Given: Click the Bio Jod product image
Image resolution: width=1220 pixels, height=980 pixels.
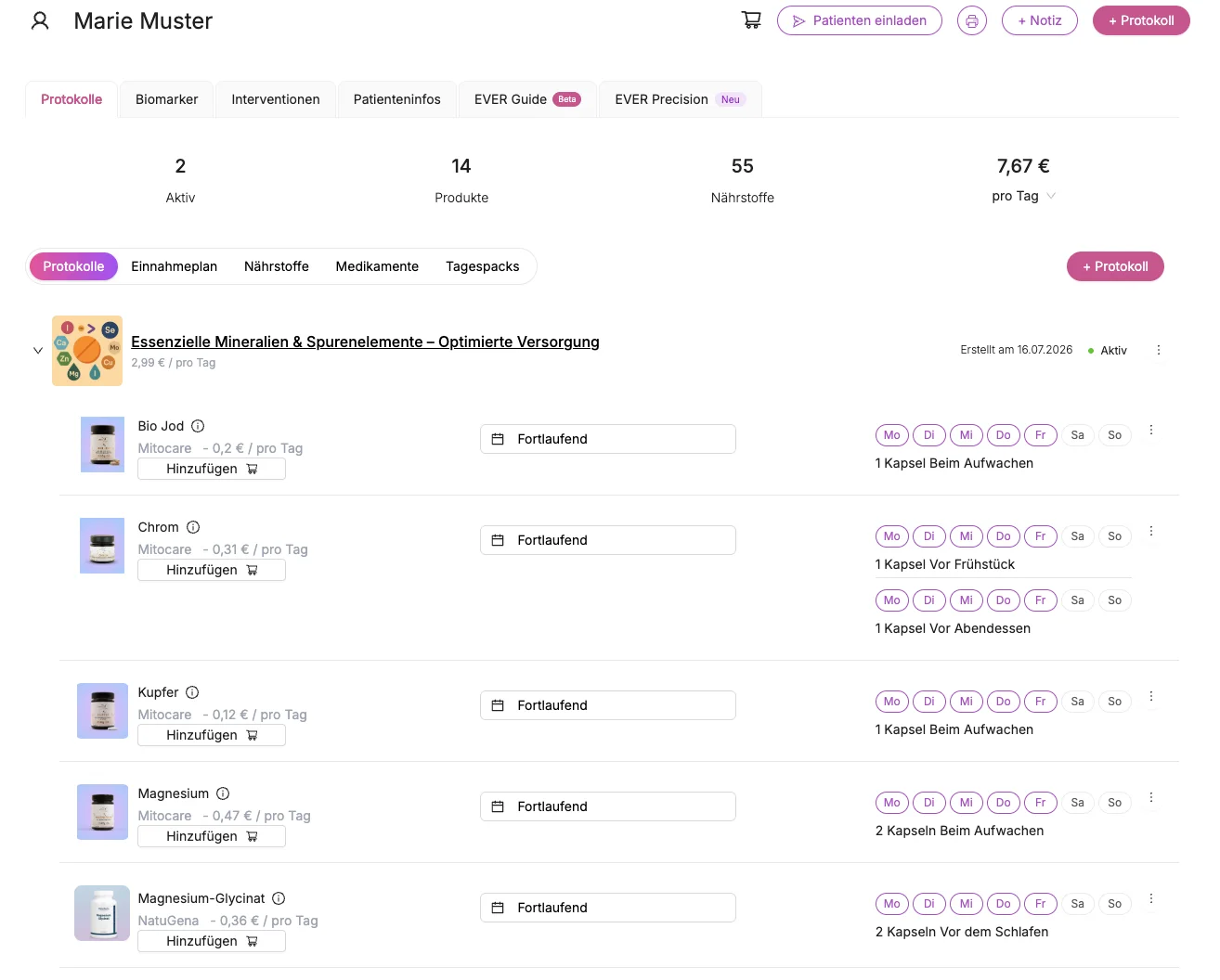Looking at the screenshot, I should tap(102, 445).
